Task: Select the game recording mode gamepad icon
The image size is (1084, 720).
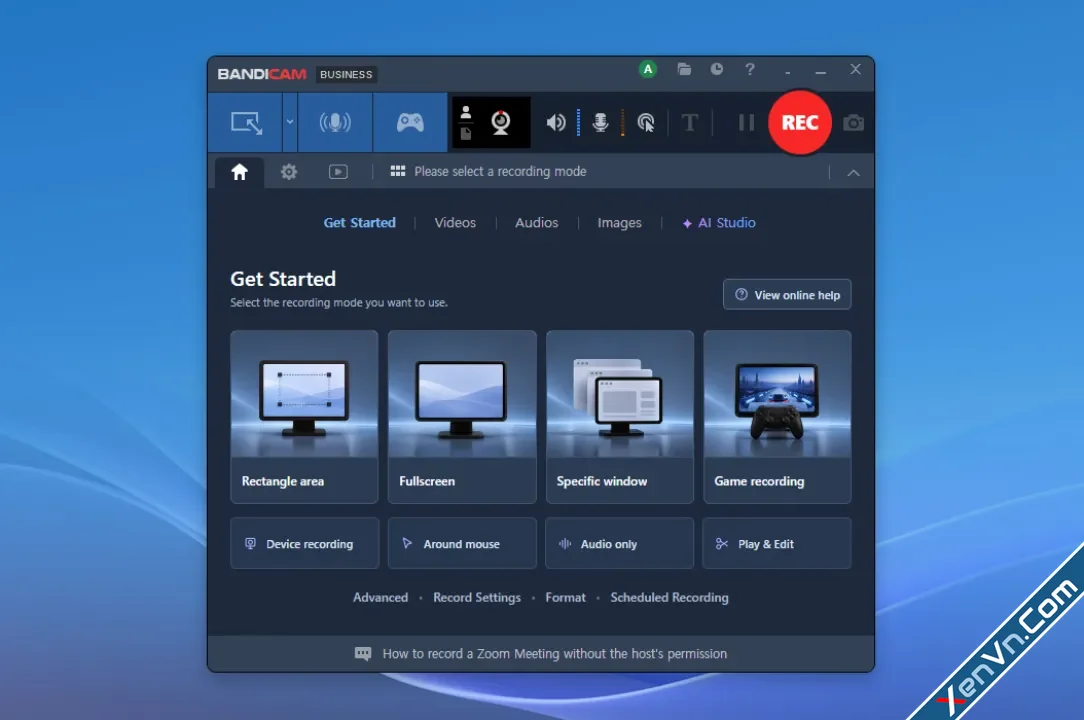Action: click(410, 123)
